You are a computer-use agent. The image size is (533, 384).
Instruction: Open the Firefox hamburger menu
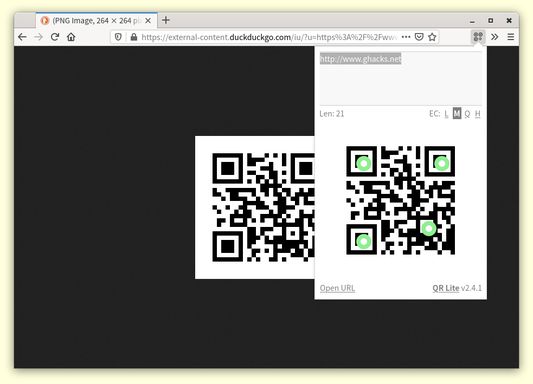[511, 37]
